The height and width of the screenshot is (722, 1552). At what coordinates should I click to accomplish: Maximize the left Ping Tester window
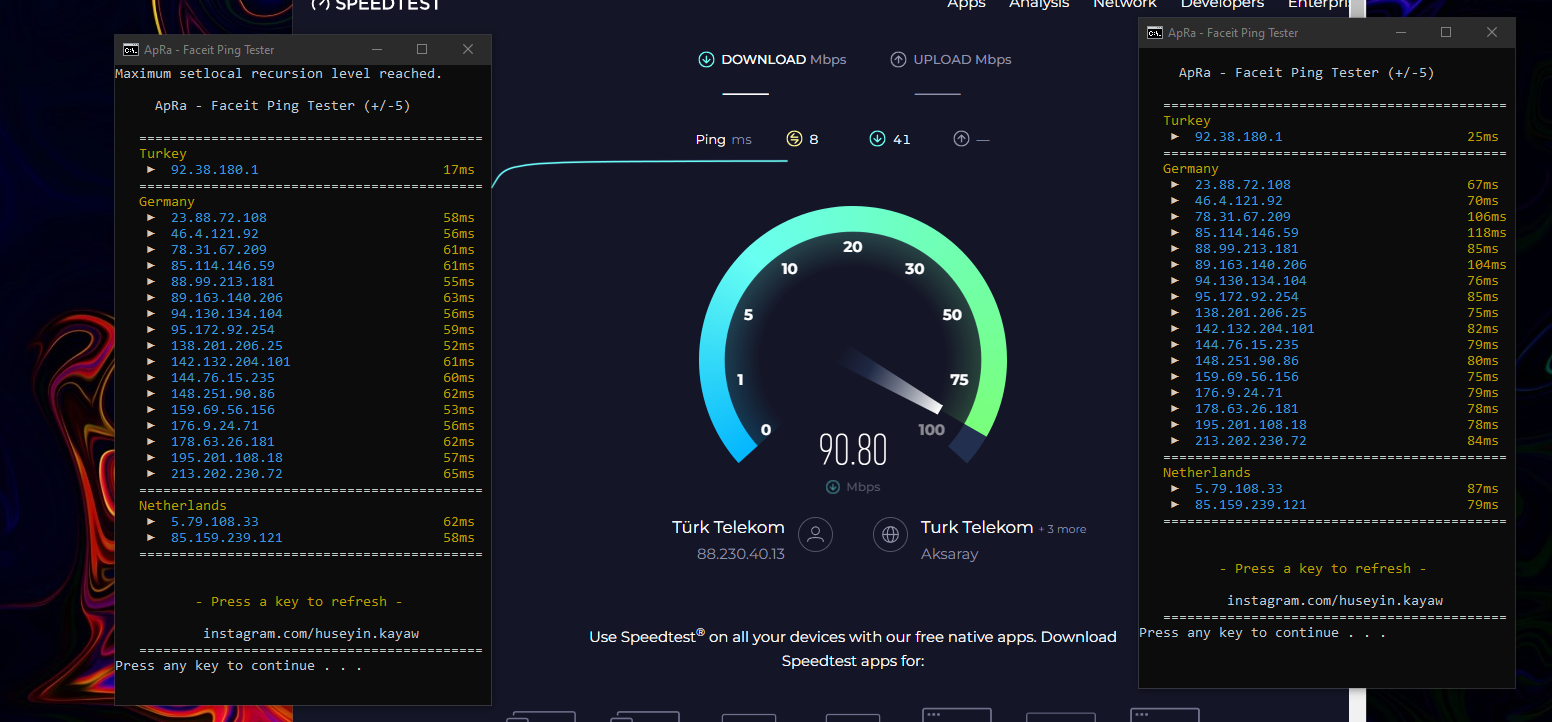[x=422, y=50]
